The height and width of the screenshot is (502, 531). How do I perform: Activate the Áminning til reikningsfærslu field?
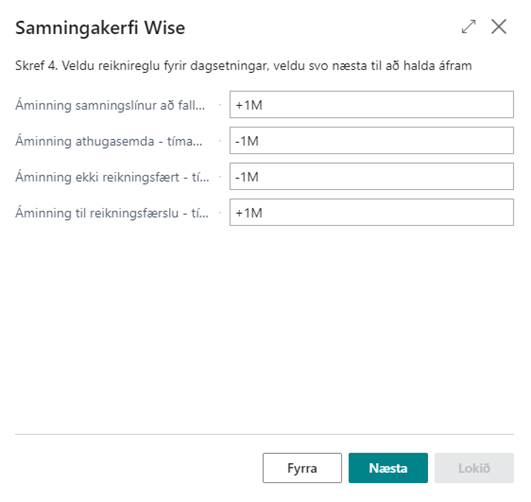pyautogui.click(x=371, y=212)
